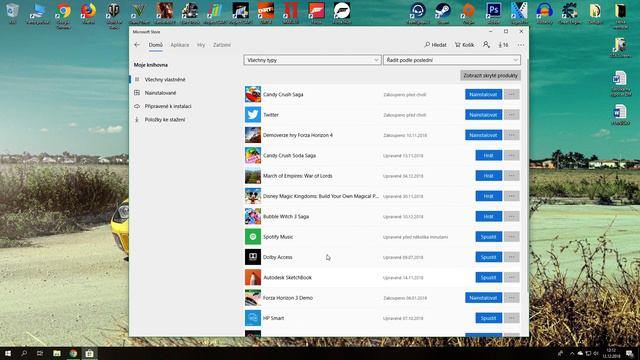Select Všechny vlastněné in the sidebar
This screenshot has width=640, height=360.
(165, 80)
